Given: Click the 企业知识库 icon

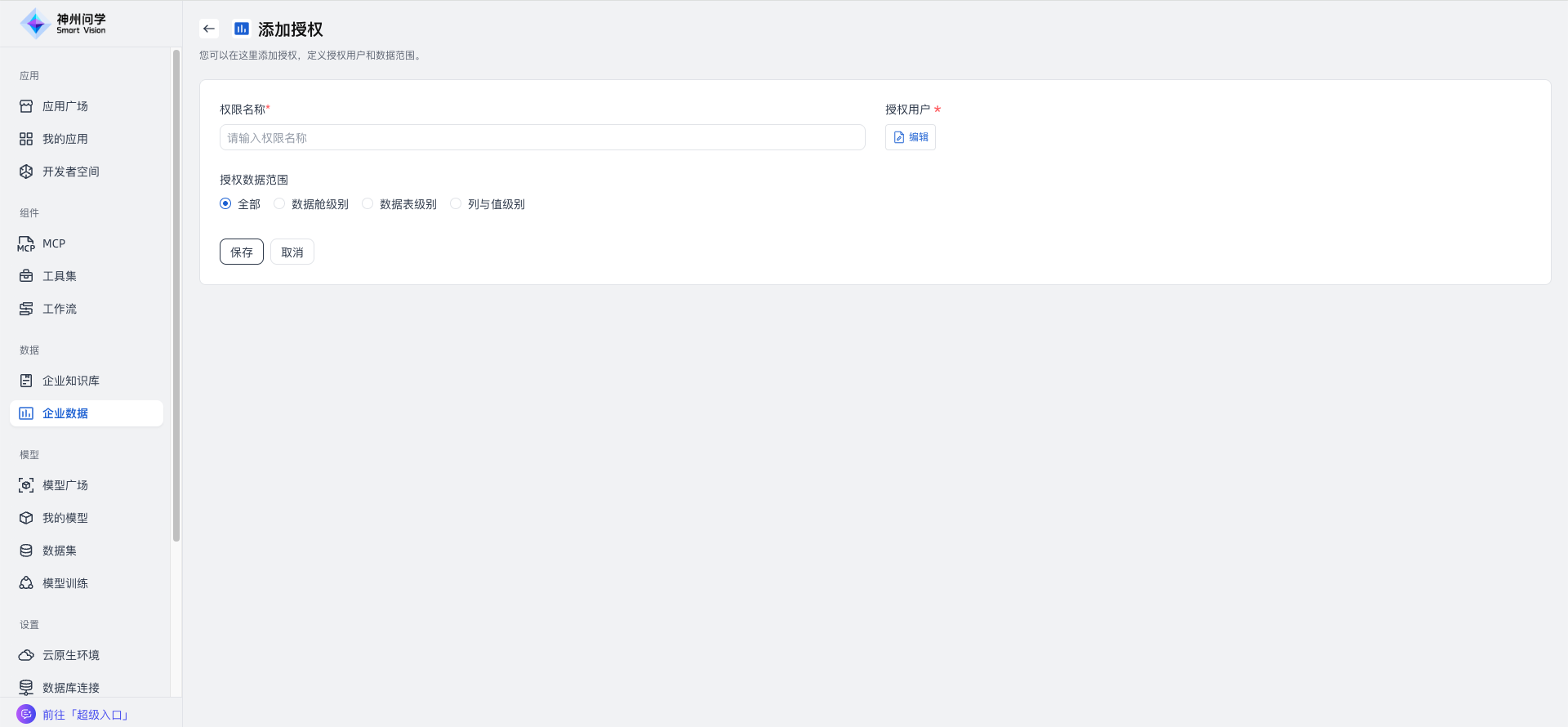Looking at the screenshot, I should (26, 381).
